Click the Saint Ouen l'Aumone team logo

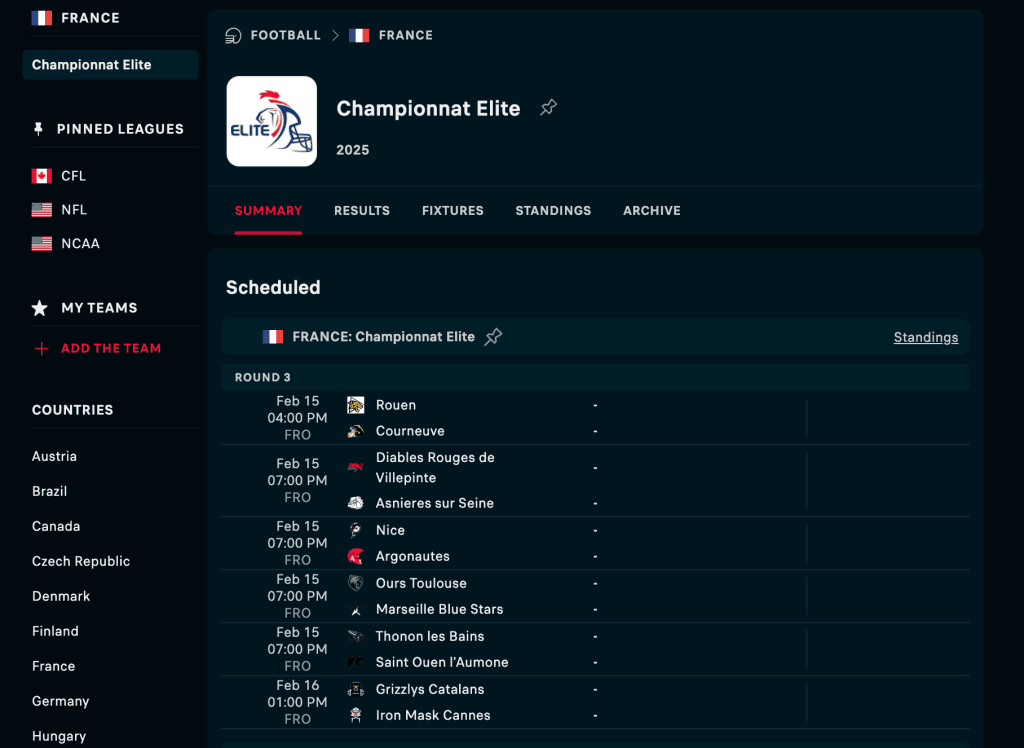point(355,662)
